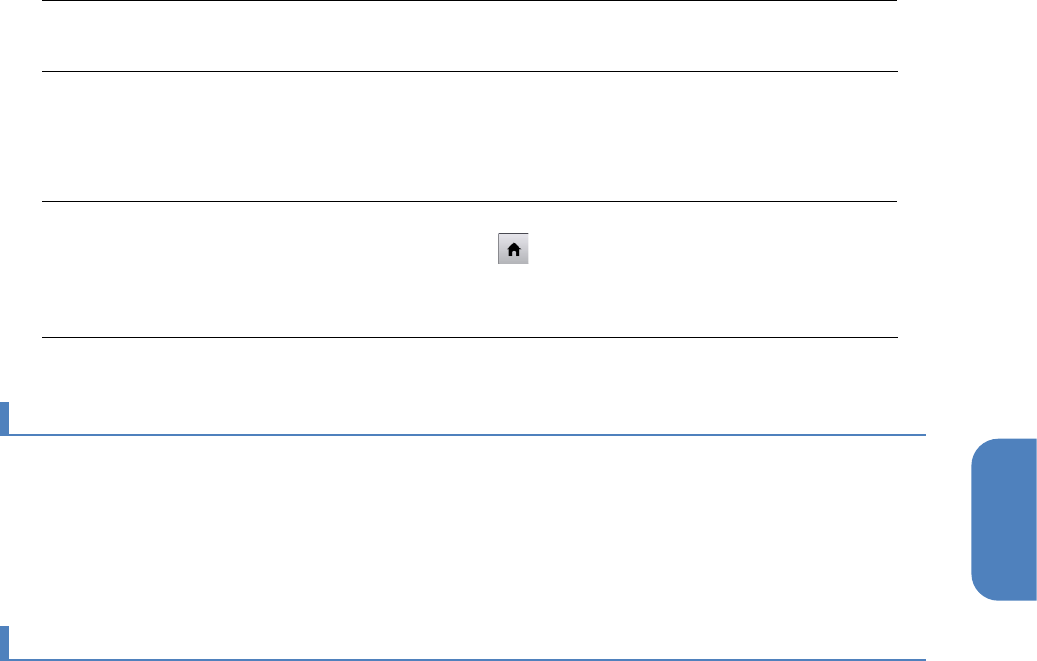Click the lower blue section heading marker

4,643
